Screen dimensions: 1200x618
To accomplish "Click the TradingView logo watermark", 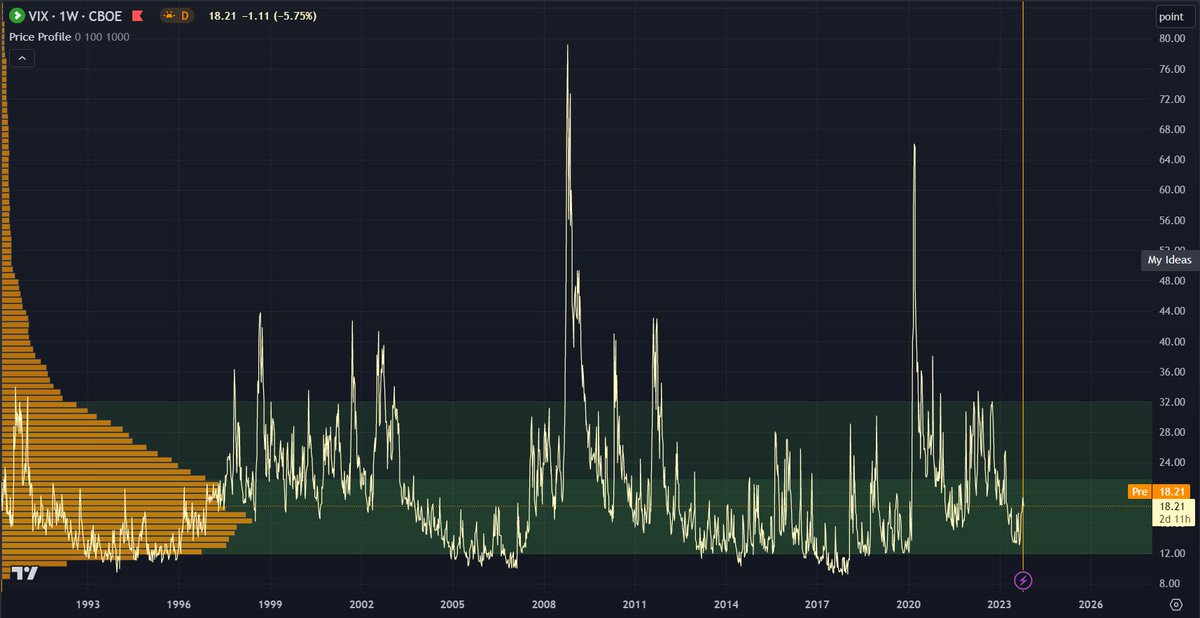I will click(x=25, y=573).
